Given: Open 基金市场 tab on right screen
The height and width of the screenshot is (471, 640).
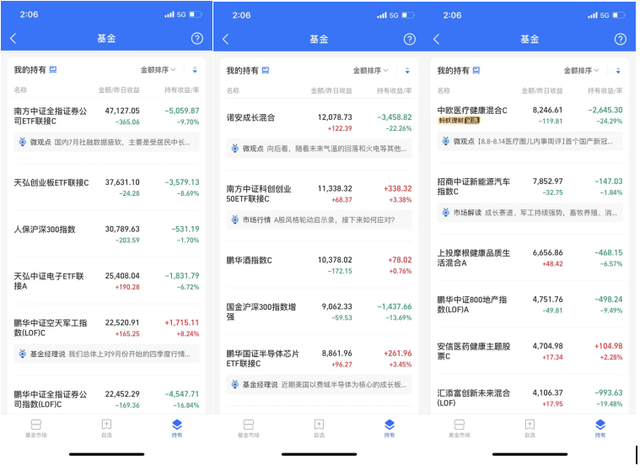Looking at the screenshot, I should [x=459, y=429].
